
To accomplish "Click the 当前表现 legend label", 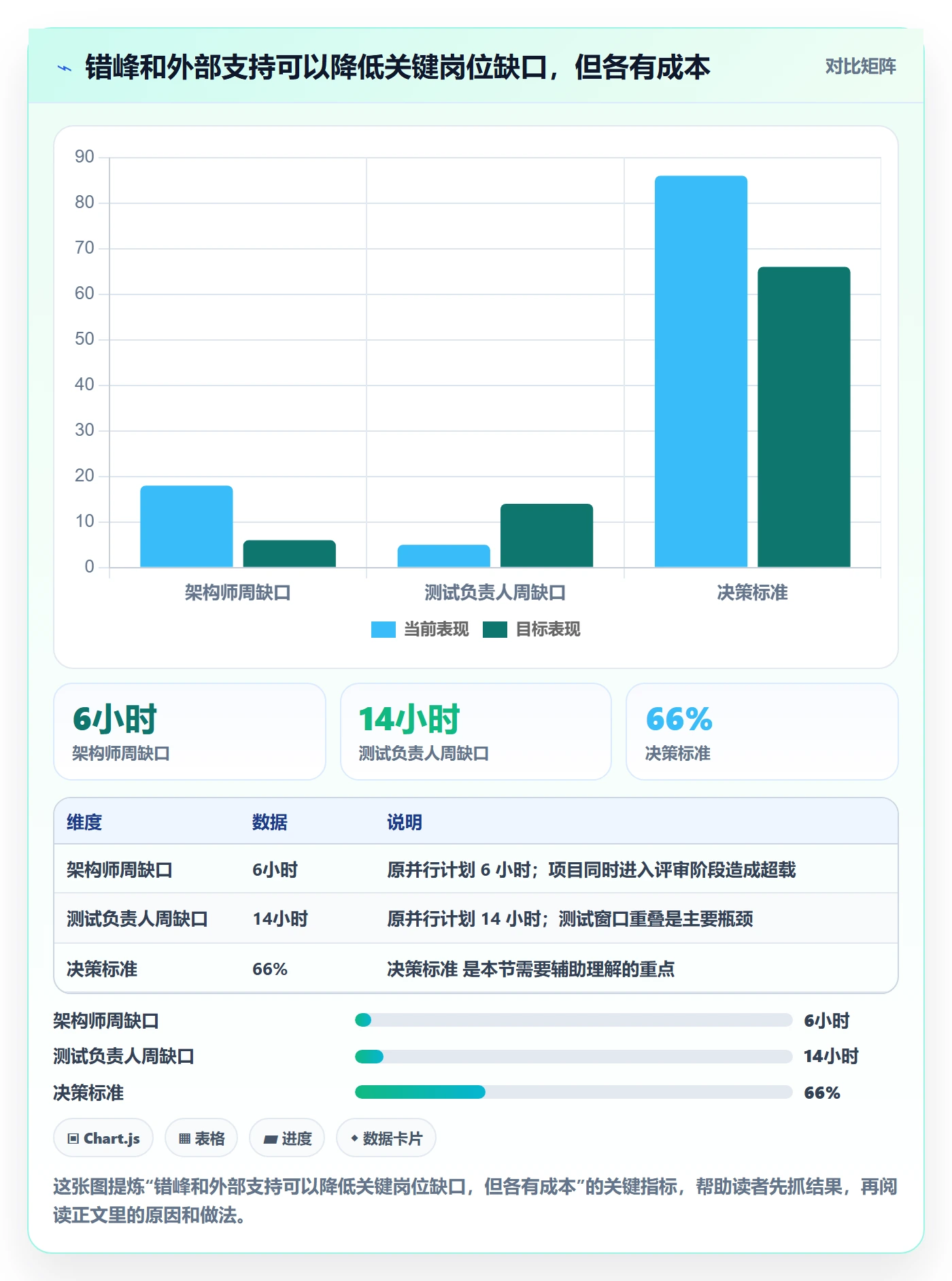I will coord(436,630).
